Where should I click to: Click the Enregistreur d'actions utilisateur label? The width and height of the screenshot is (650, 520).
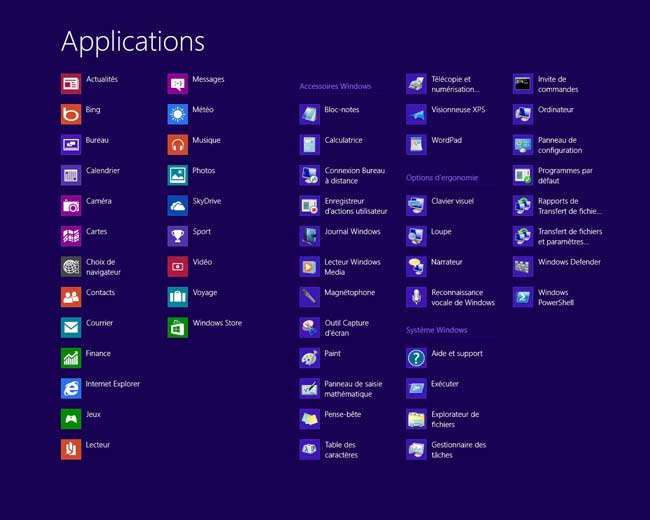[x=356, y=206]
